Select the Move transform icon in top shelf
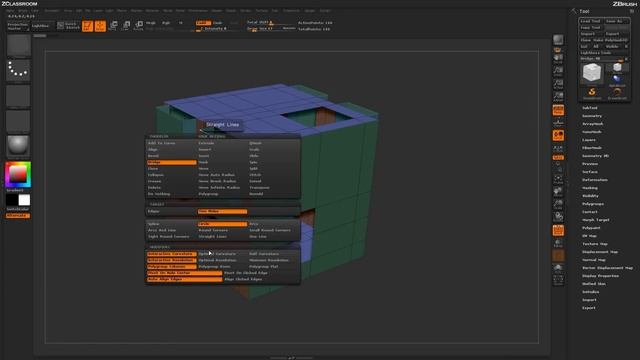This screenshot has height=360, width=640. coord(113,26)
